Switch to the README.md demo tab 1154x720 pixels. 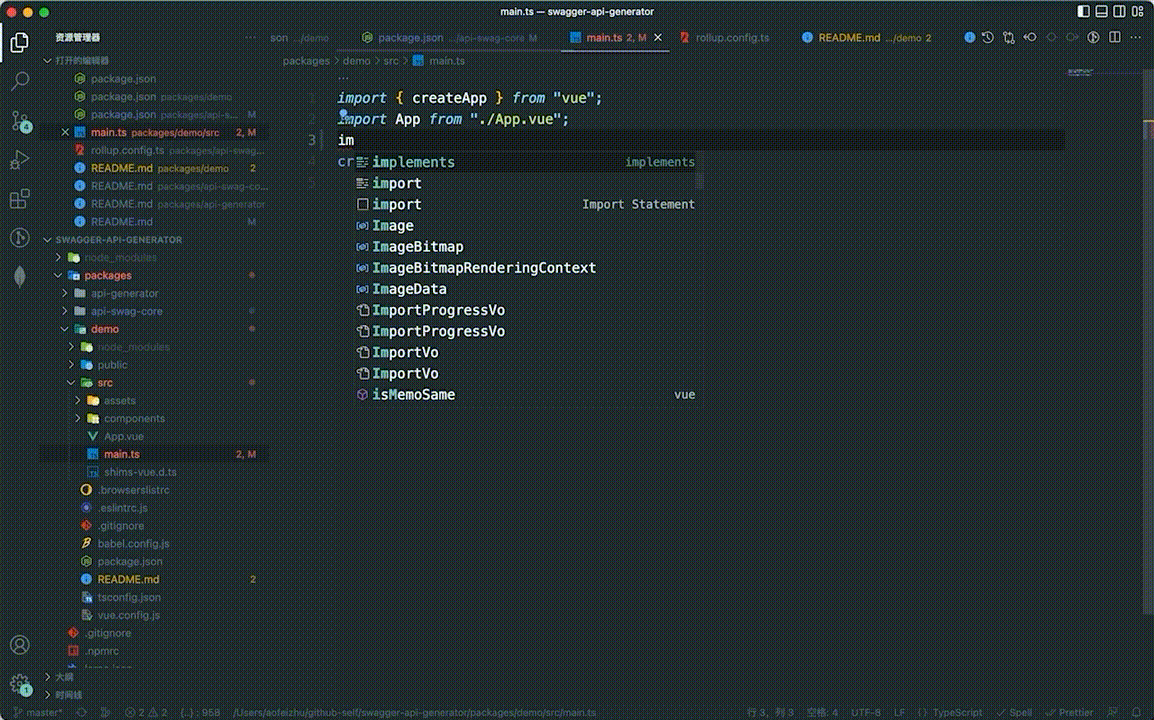(x=868, y=38)
